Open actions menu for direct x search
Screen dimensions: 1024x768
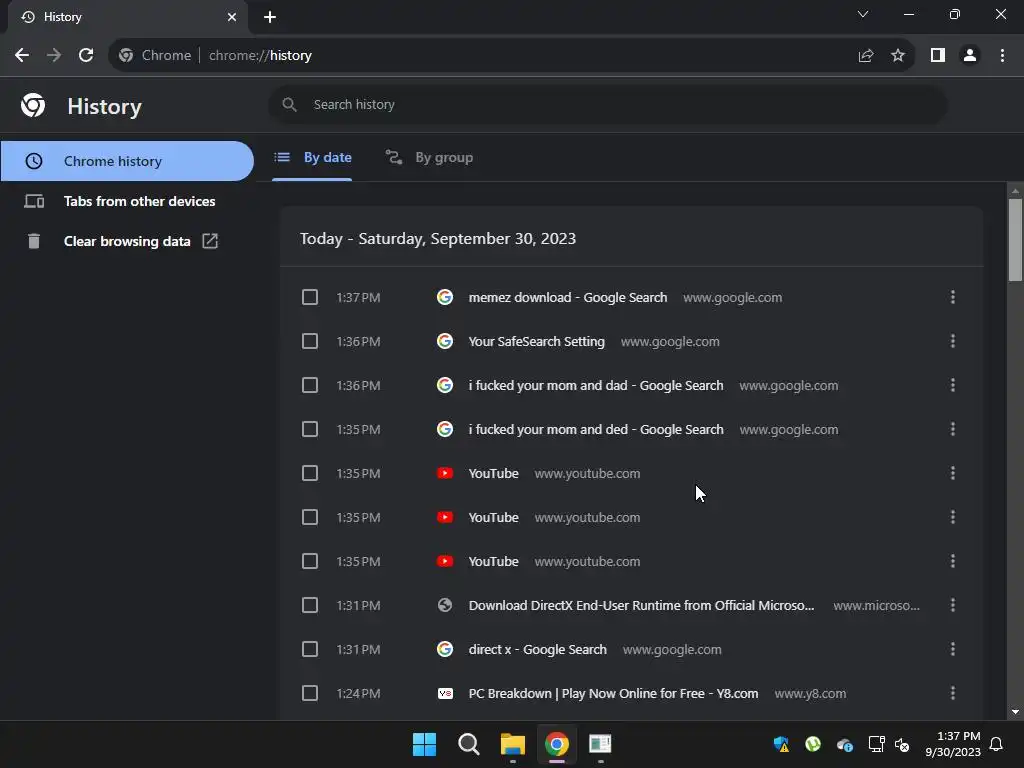(x=953, y=649)
